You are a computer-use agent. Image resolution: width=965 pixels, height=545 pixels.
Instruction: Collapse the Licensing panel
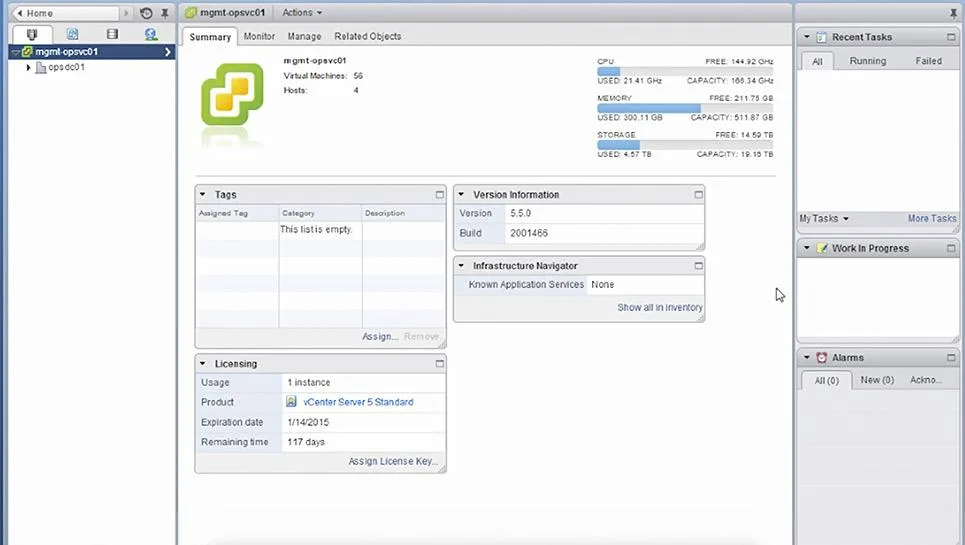202,364
